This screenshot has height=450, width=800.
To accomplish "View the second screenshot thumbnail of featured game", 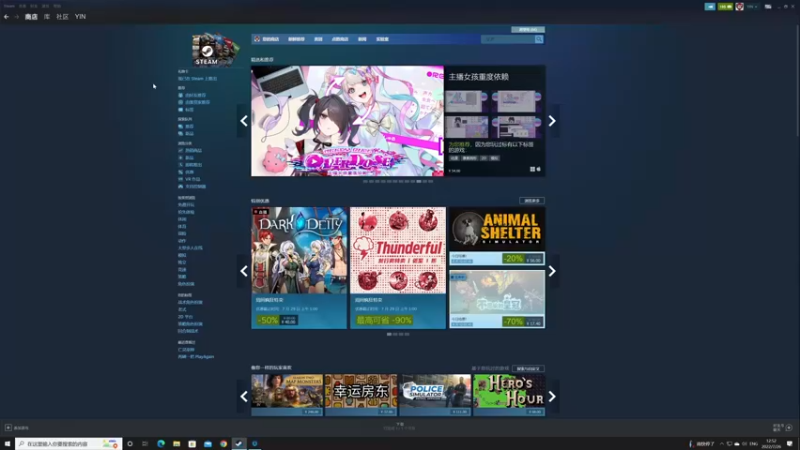I will coord(516,102).
